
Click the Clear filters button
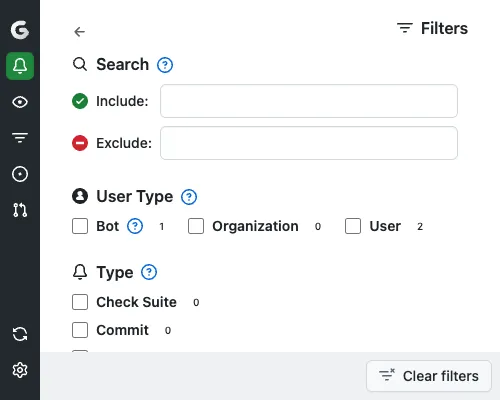tap(429, 376)
